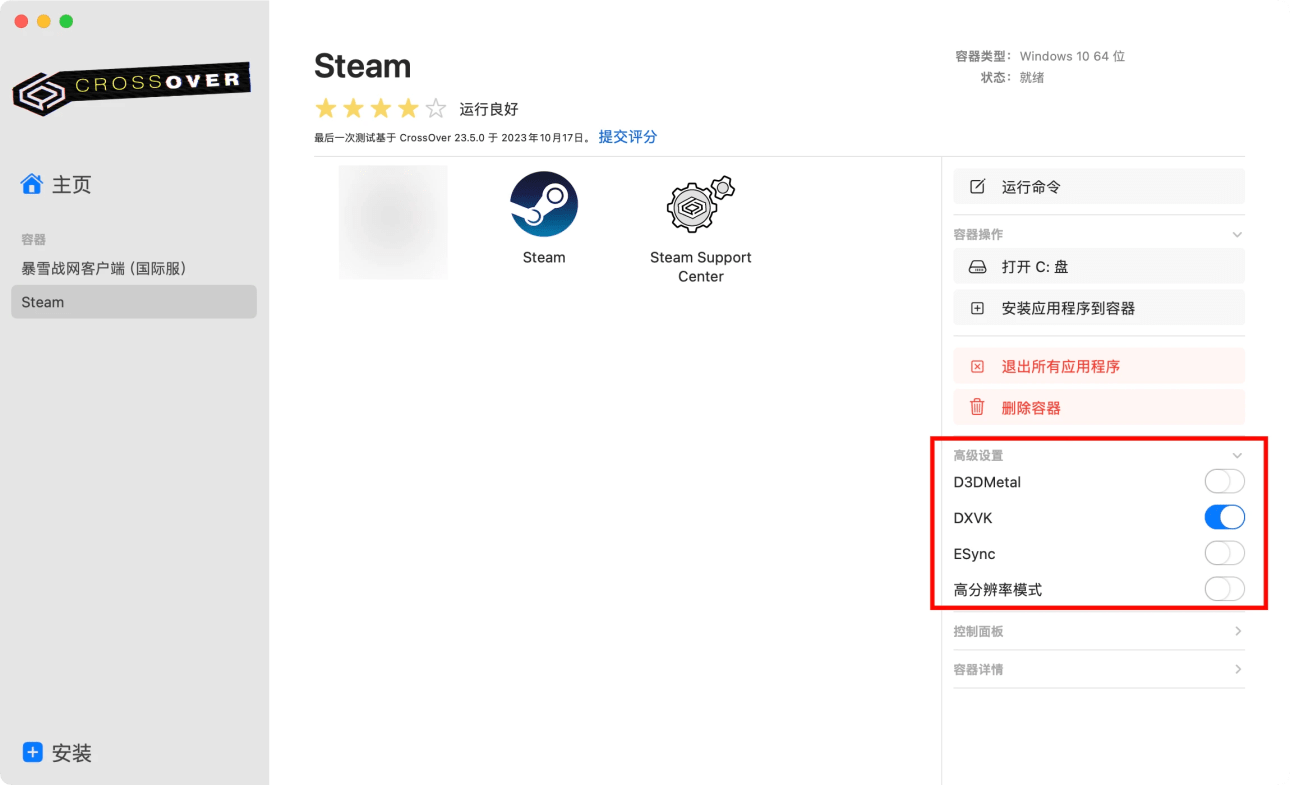Viewport: 1290px width, 785px height.
Task: Click the 提交评分 link
Action: 627,137
